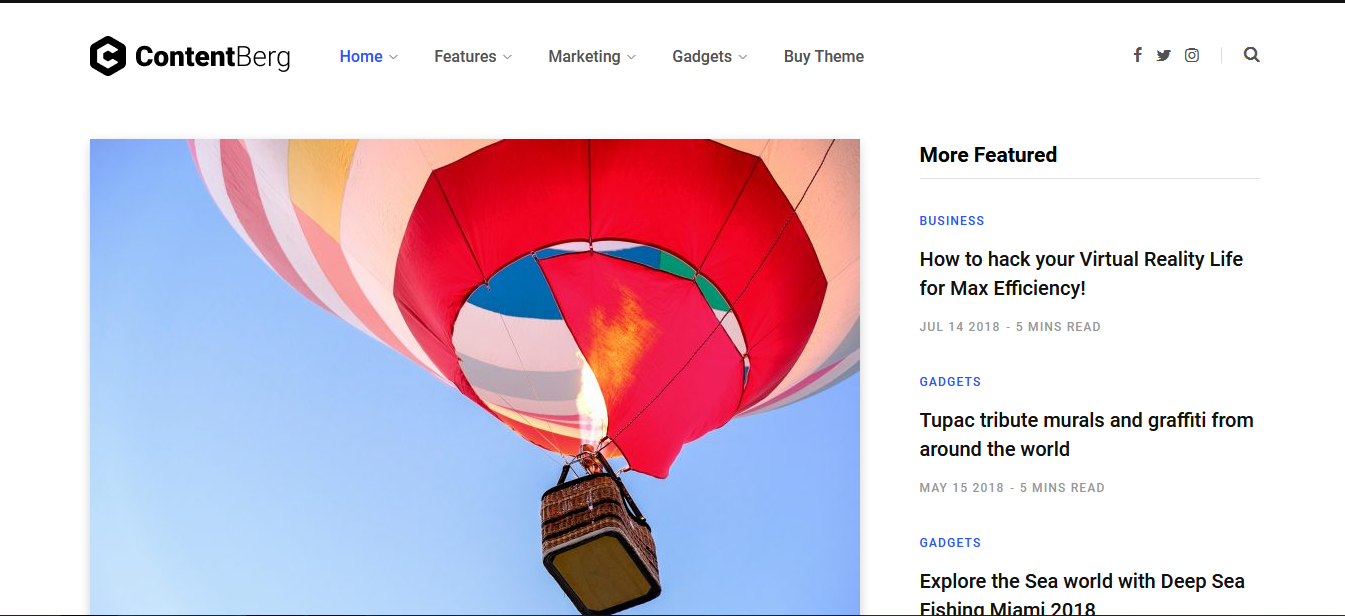Screen dimensions: 1345x616
Task: Open the Marketing submenu chevron
Action: click(x=631, y=57)
